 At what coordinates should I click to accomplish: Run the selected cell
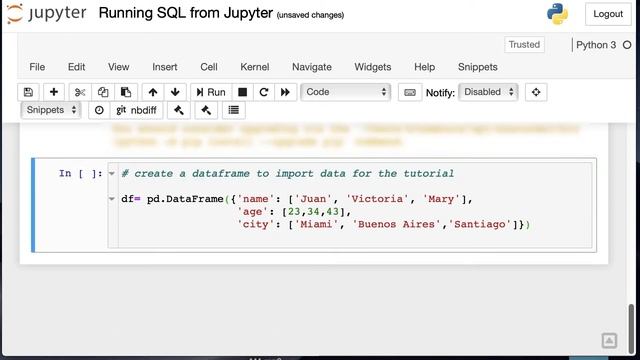click(211, 92)
